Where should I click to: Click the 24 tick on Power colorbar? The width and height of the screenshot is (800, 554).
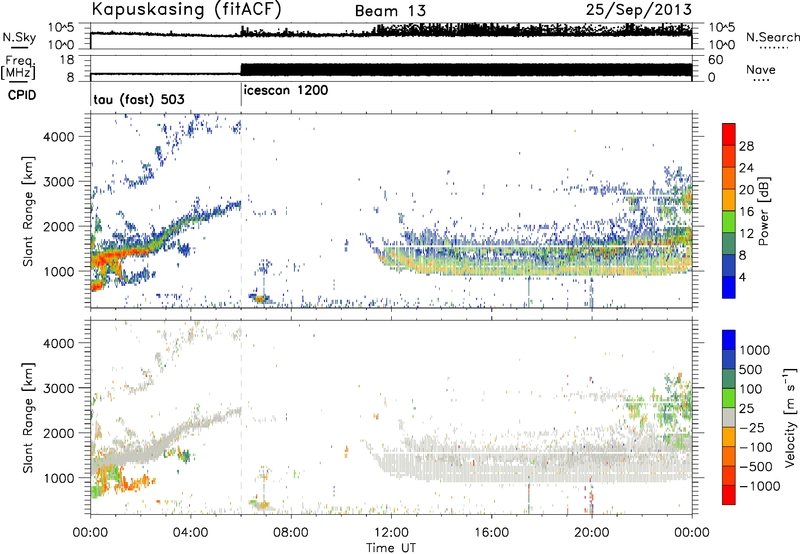(x=746, y=168)
